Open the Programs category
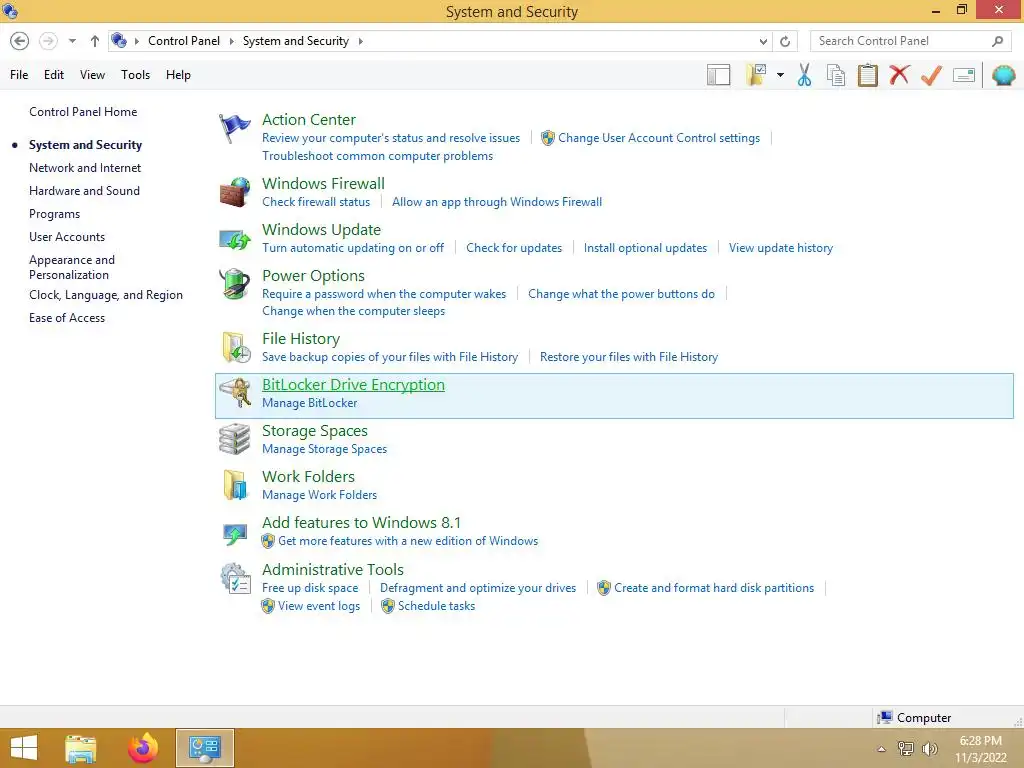The width and height of the screenshot is (1024, 768). tap(54, 214)
